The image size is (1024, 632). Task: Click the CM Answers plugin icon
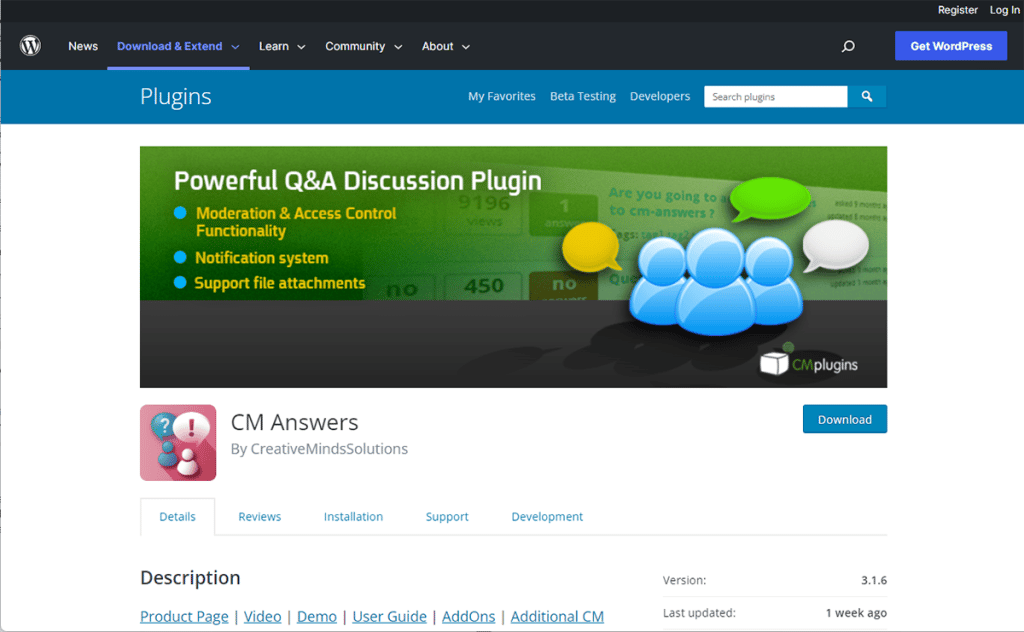(x=178, y=443)
